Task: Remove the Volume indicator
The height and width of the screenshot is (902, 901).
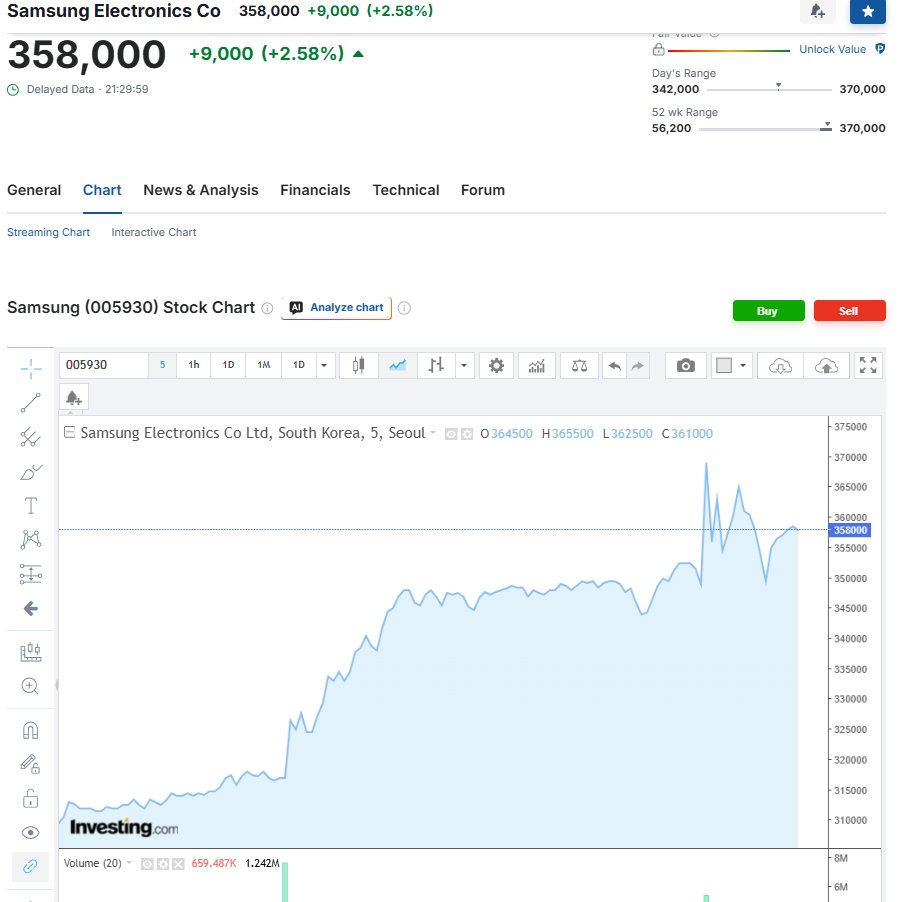Action: click(178, 864)
